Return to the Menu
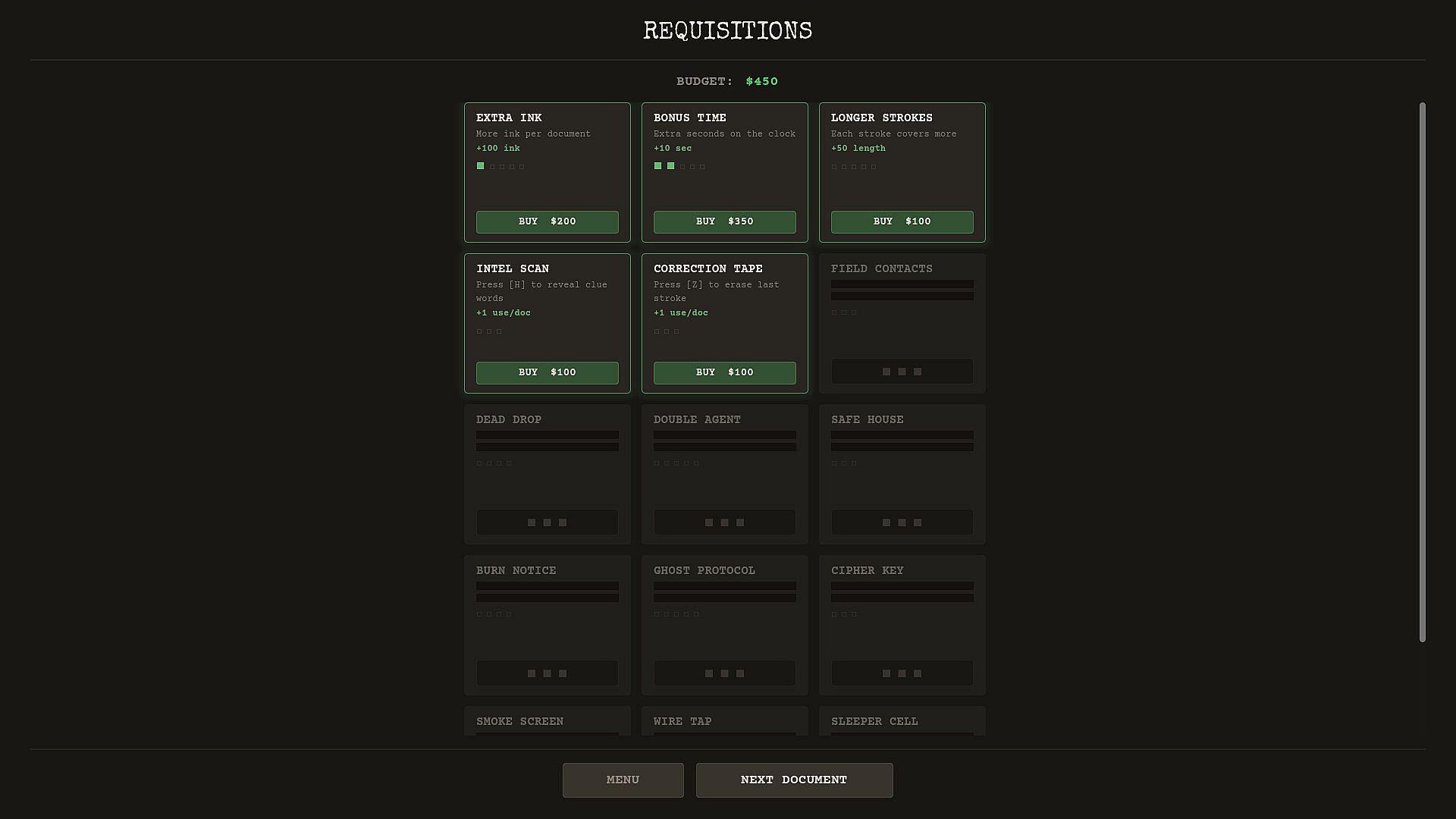The height and width of the screenshot is (819, 1456). click(x=623, y=780)
